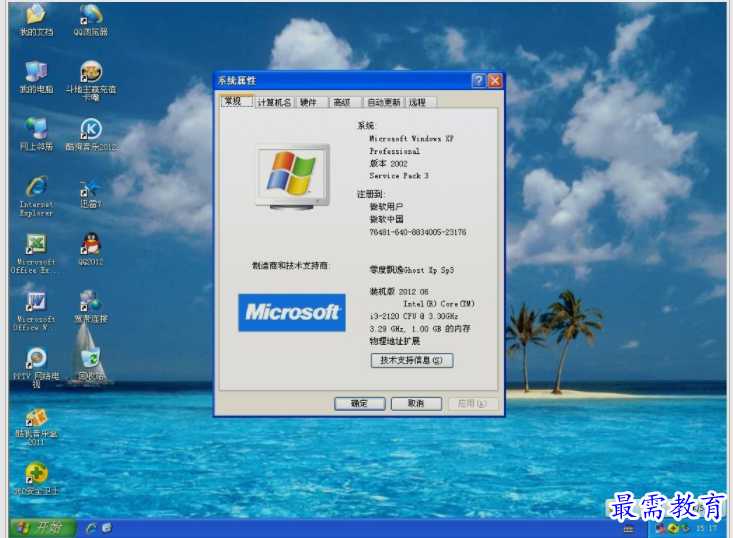The image size is (733, 538).
Task: Click the second quick launch icon
Action: click(x=107, y=528)
